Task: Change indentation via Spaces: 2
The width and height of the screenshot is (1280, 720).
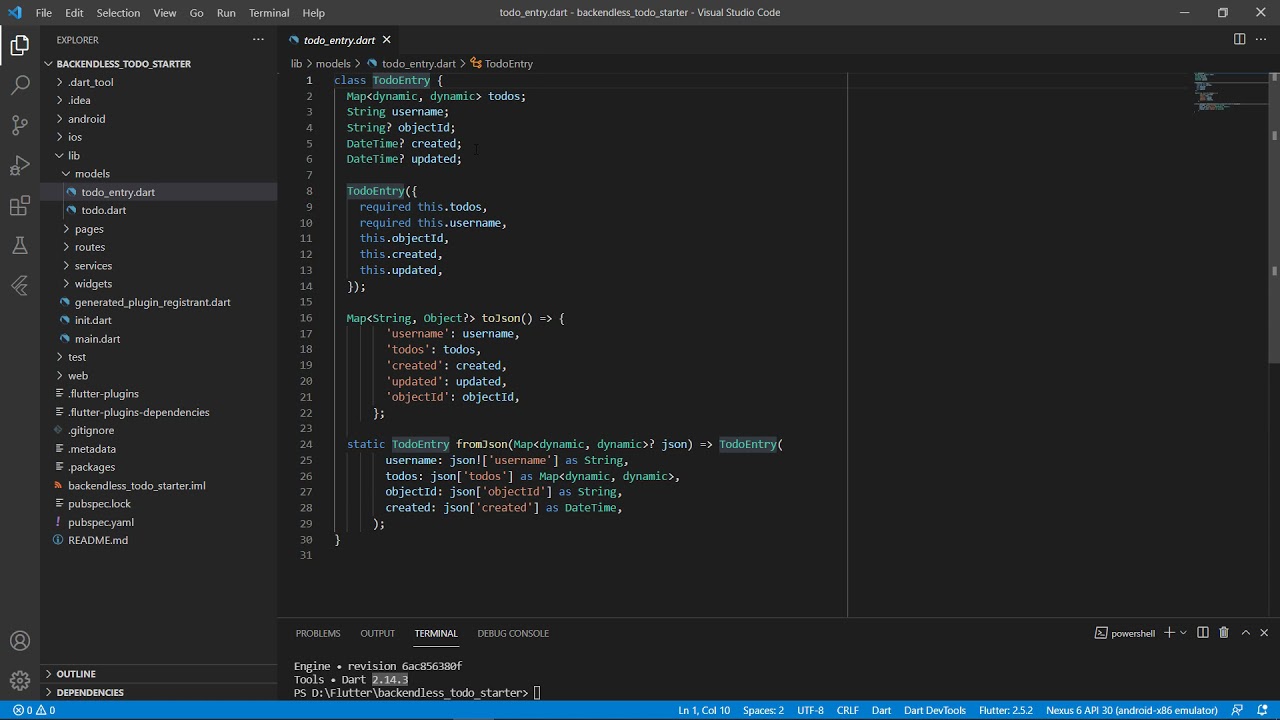Action: (763, 710)
